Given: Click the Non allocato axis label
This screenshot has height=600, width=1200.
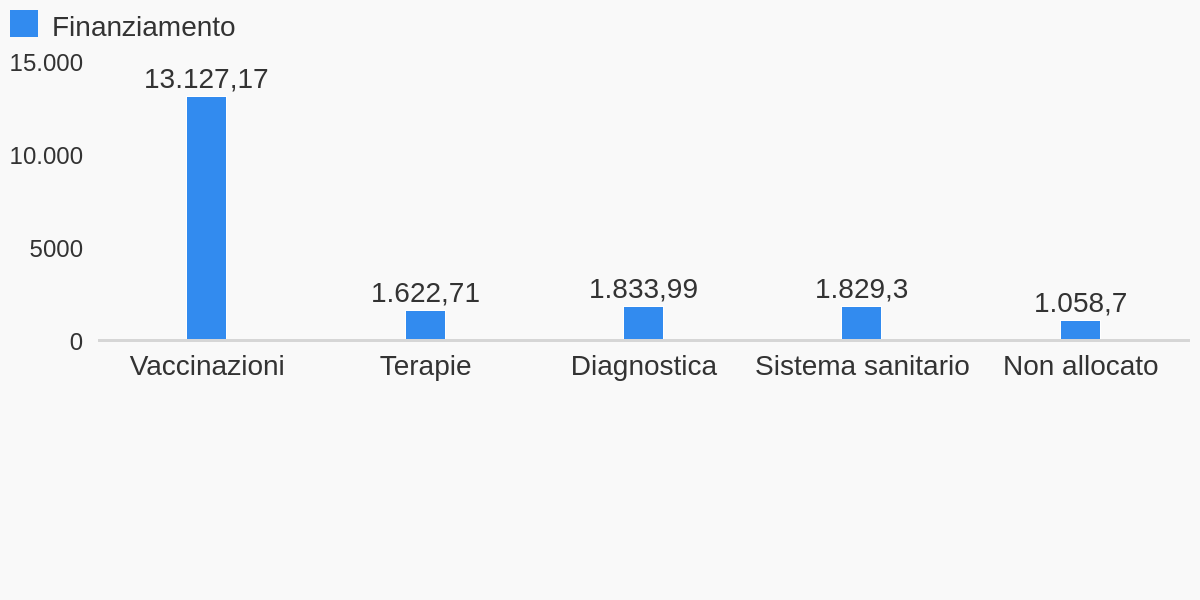Looking at the screenshot, I should [1080, 366].
